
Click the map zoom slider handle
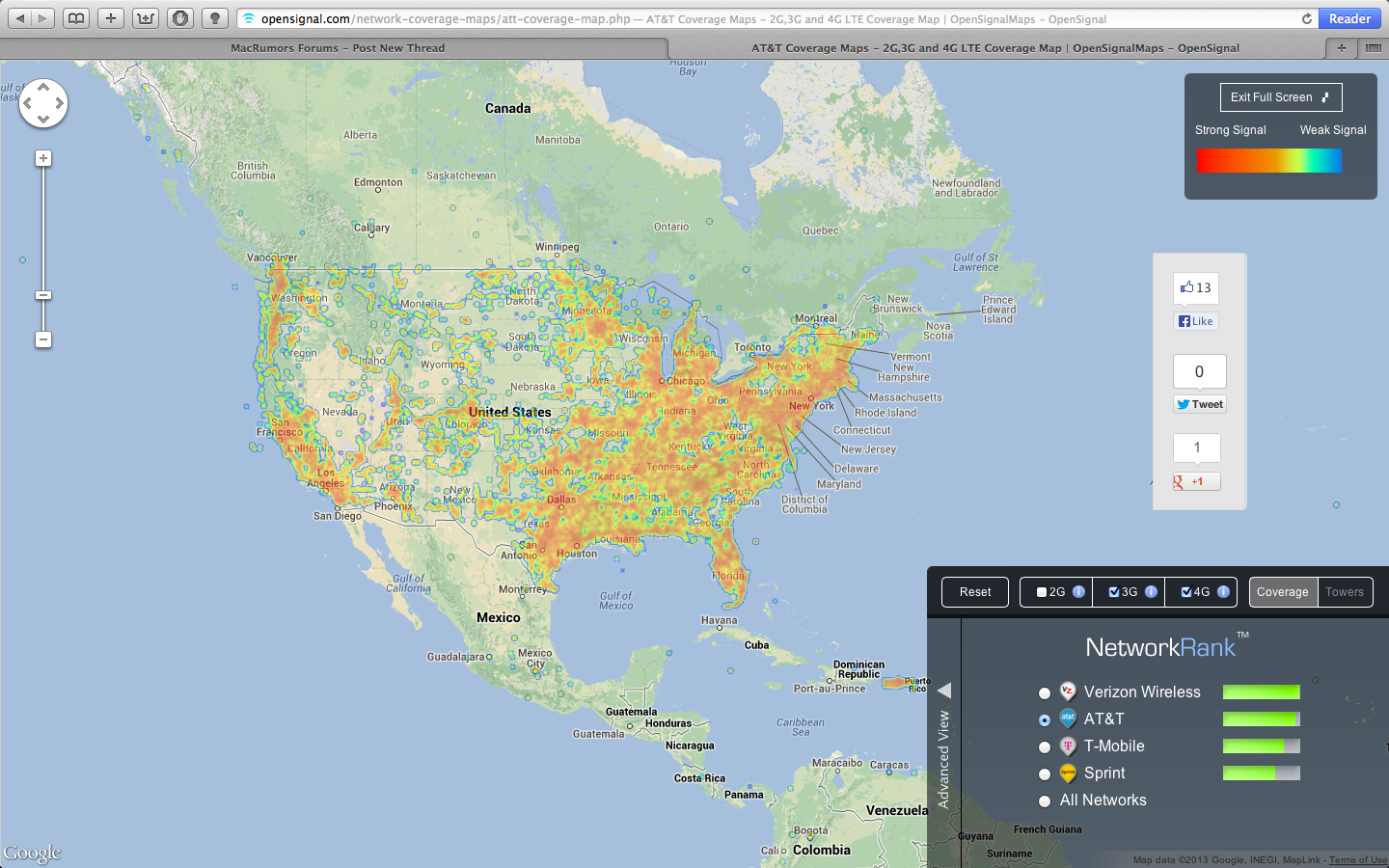click(x=43, y=295)
